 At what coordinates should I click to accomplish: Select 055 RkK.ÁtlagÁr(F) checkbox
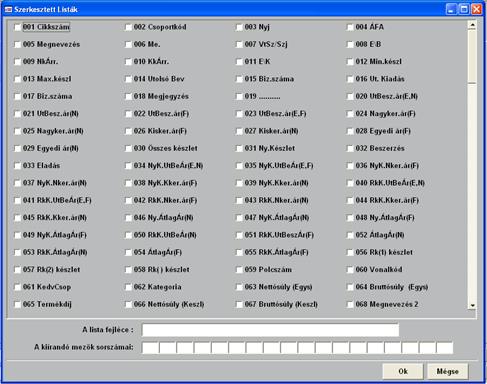(x=239, y=252)
